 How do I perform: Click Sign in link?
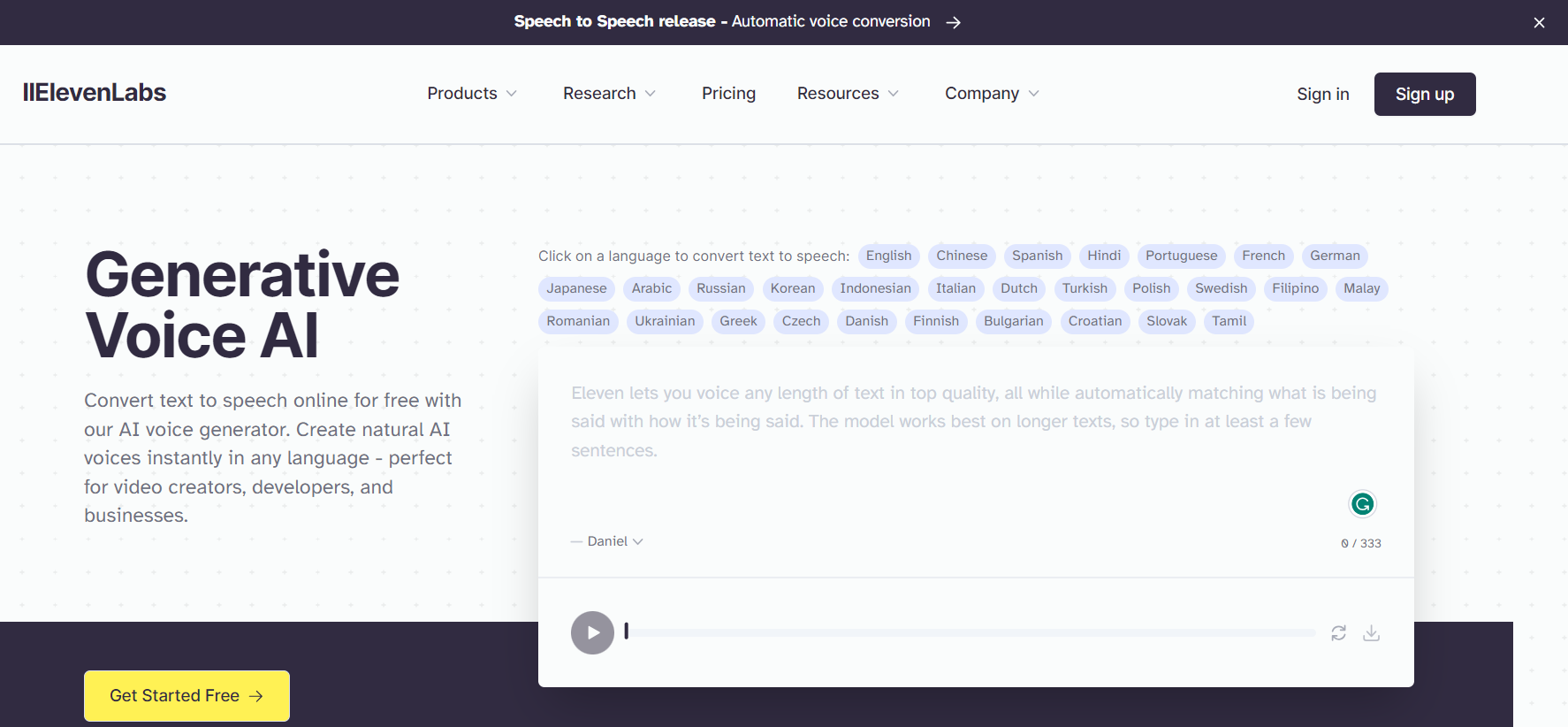pos(1322,94)
